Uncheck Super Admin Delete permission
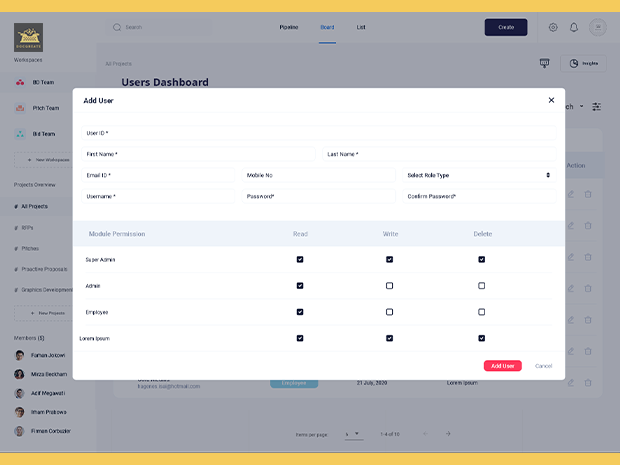Screen dimensions: 620x465 482,259
